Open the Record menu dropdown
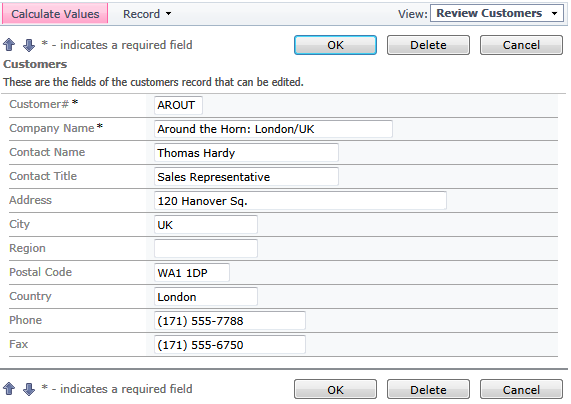Viewport: 571px width, 404px height. 147,14
